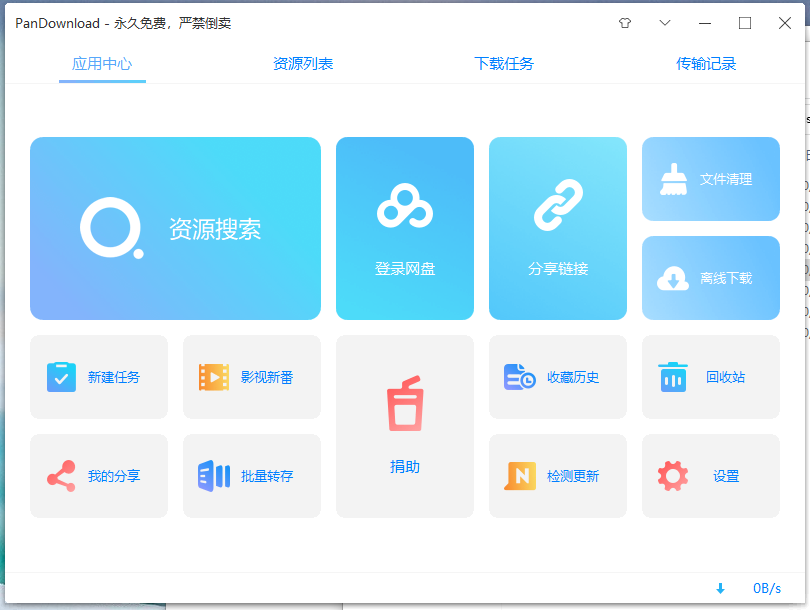Image resolution: width=810 pixels, height=610 pixels.
Task: Click the 我的分享 share icon
Action: coord(61,476)
